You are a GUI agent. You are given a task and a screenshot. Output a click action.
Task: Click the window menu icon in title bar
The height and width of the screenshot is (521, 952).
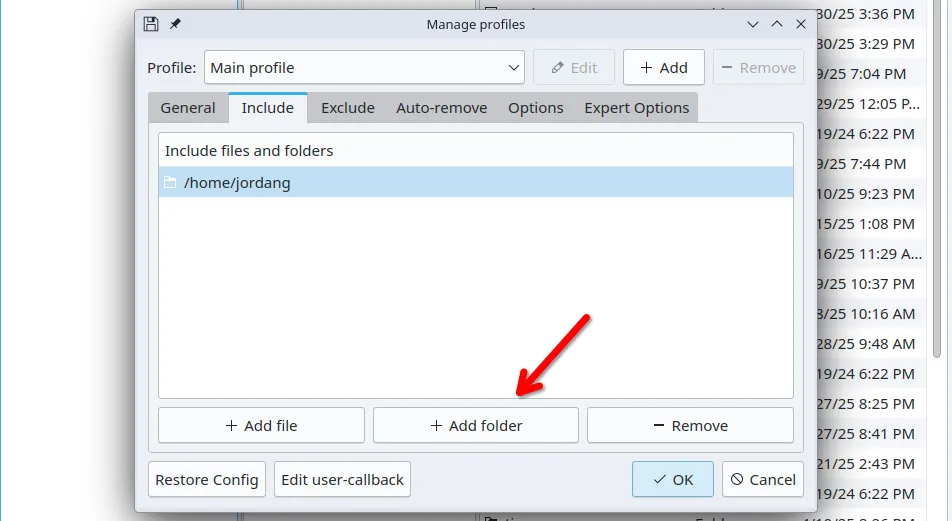point(151,24)
